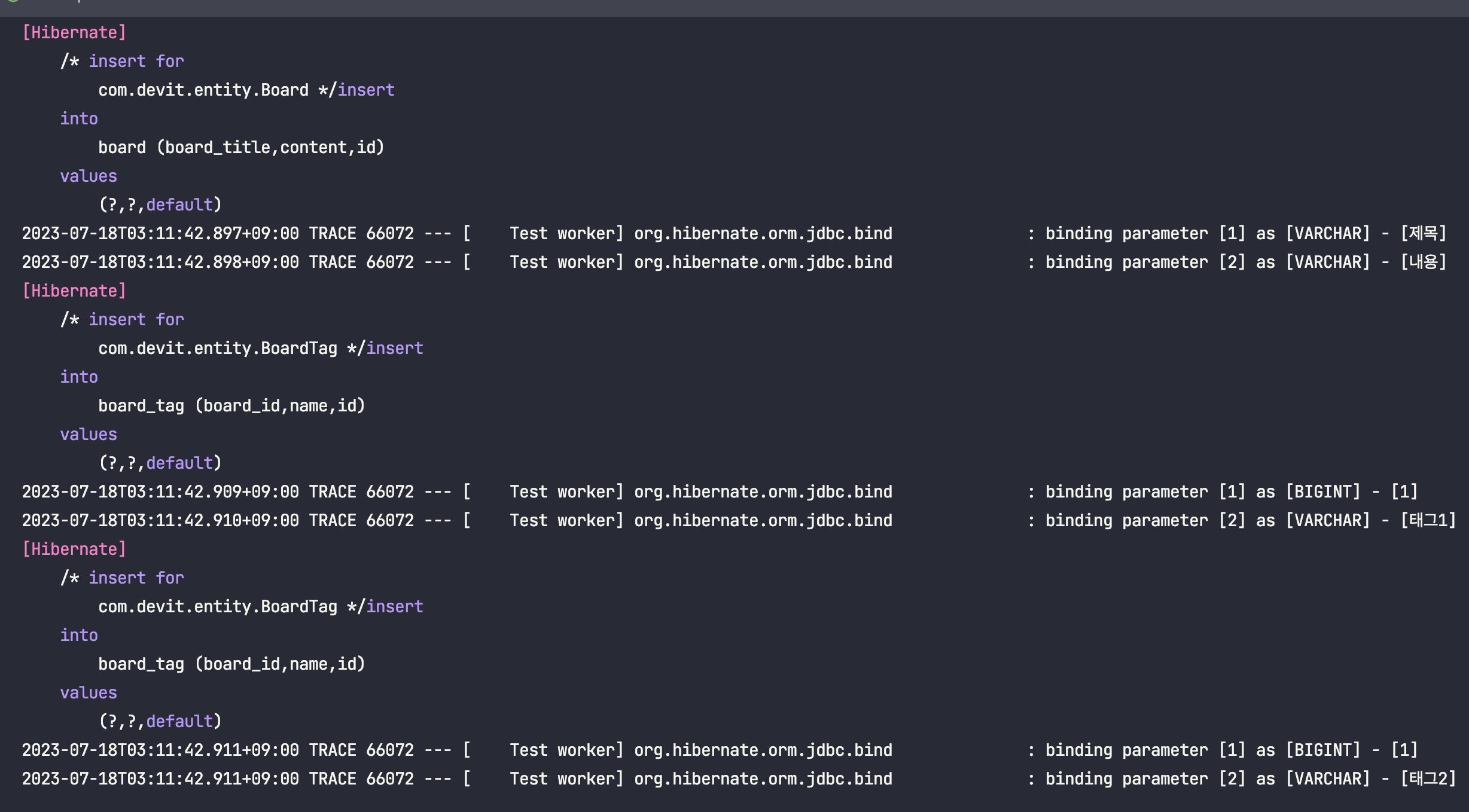Image resolution: width=1469 pixels, height=812 pixels.
Task: Click the first [BIGINT] type in the log
Action: tap(1322, 492)
